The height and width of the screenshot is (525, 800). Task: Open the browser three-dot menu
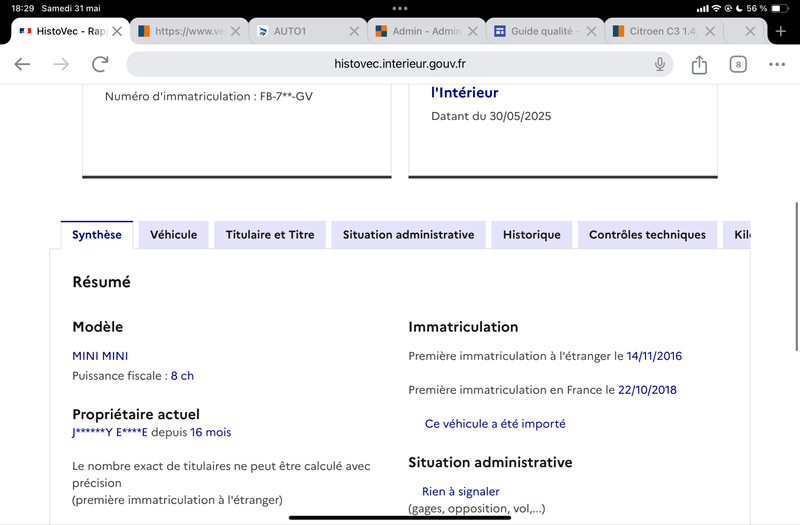(777, 64)
